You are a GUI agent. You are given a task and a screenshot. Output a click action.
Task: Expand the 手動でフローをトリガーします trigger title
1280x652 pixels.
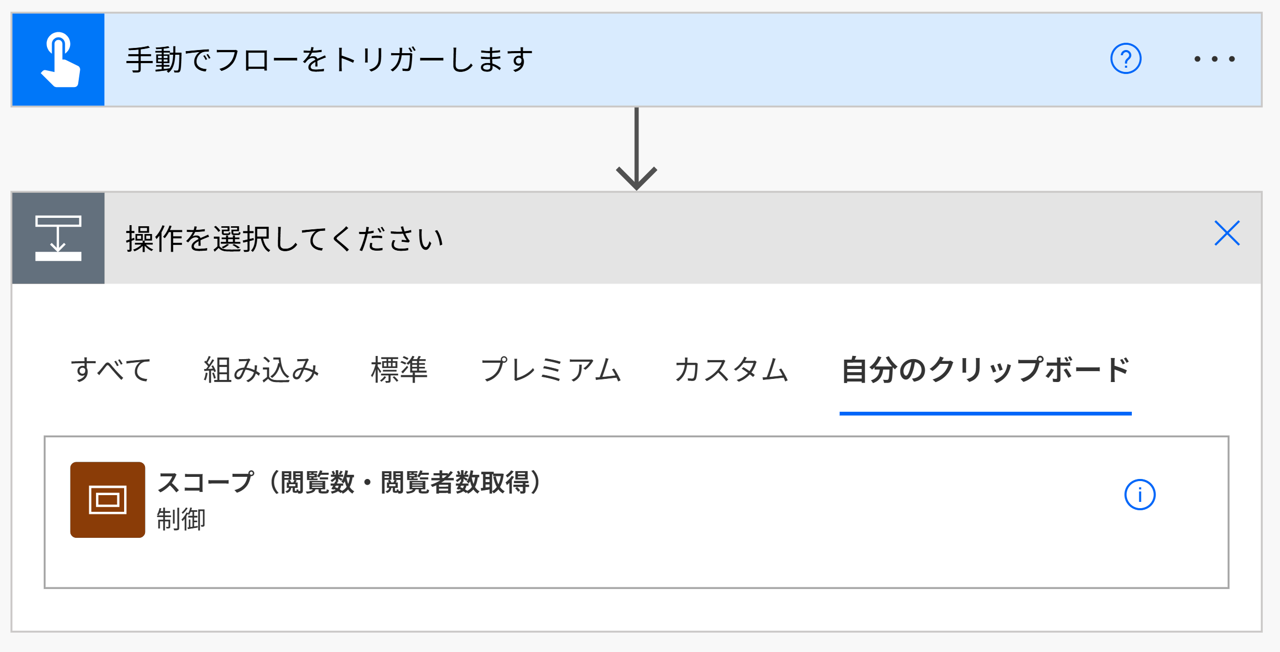coord(330,60)
